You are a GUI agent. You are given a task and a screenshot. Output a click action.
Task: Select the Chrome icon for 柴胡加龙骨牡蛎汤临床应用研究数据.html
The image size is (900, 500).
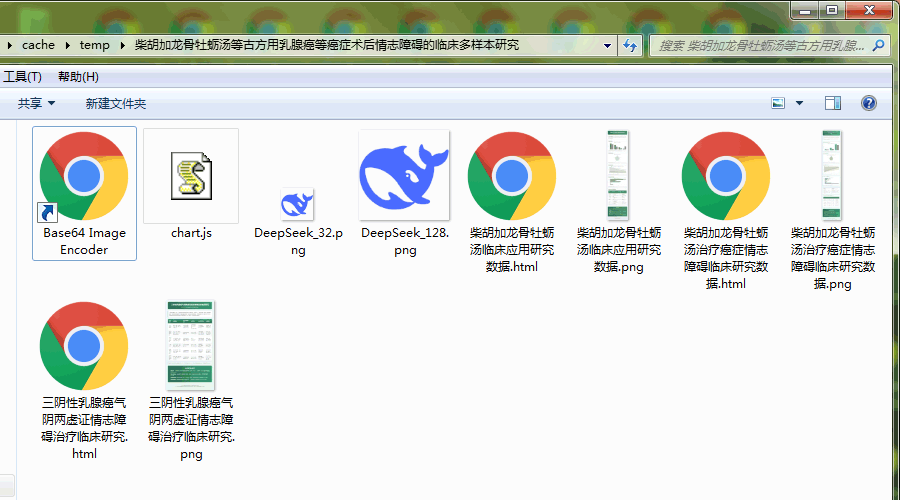point(512,176)
